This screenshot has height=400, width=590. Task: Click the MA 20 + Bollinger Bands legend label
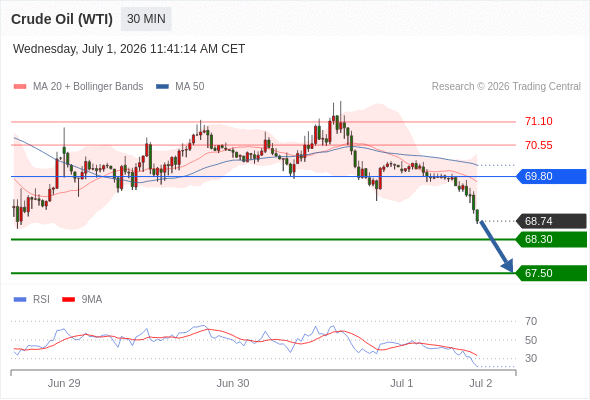click(x=88, y=87)
